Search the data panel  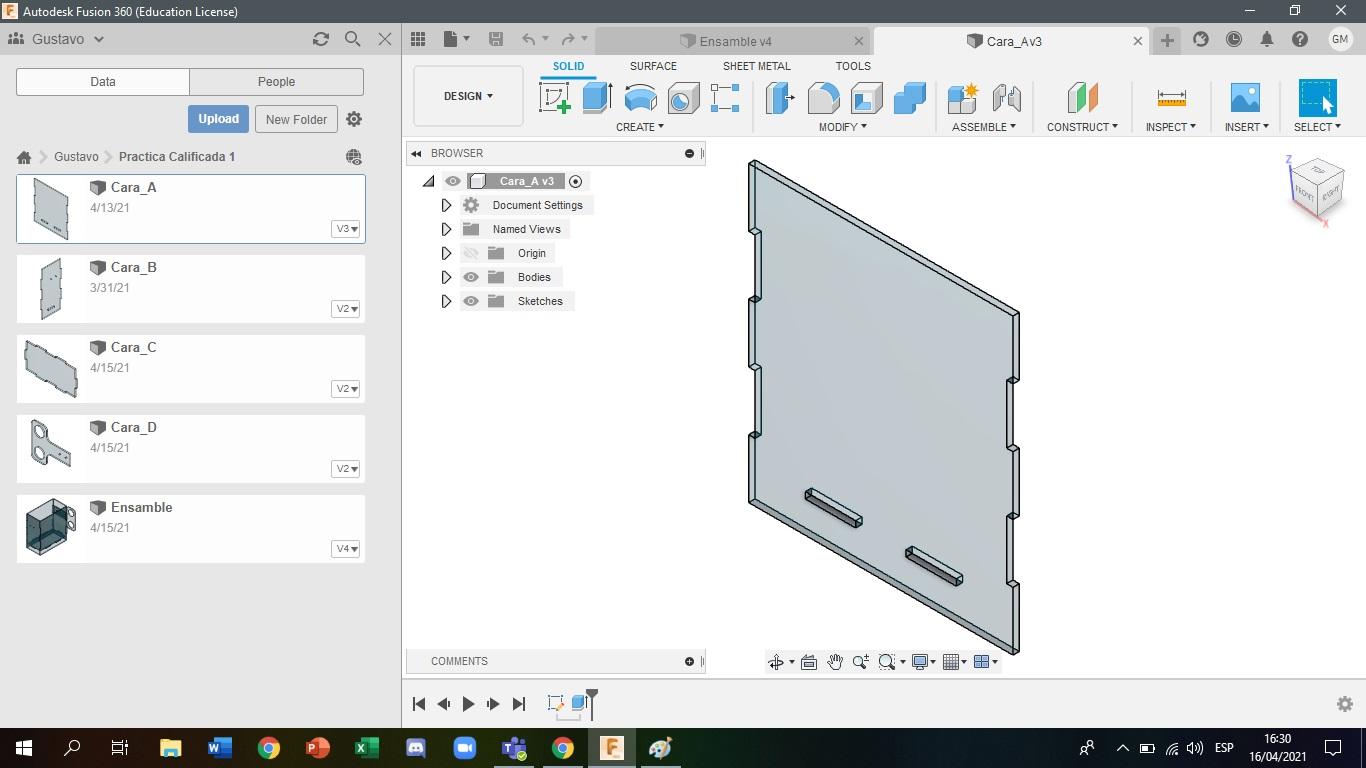pyautogui.click(x=353, y=39)
